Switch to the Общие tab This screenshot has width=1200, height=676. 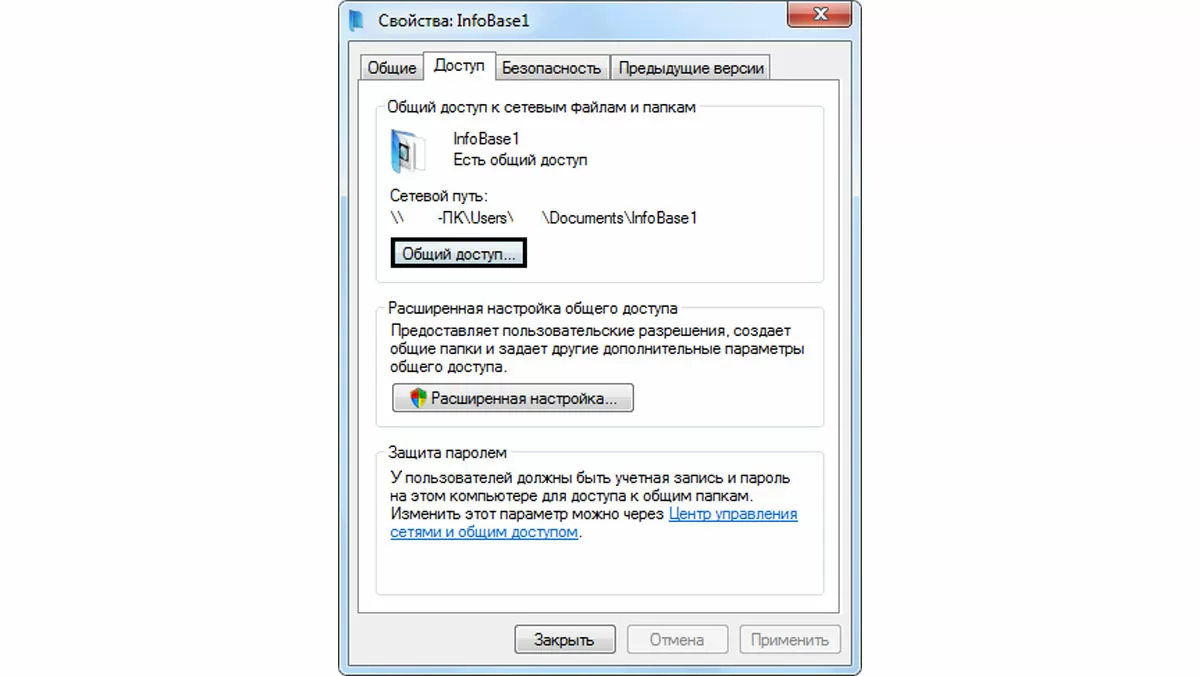[392, 68]
